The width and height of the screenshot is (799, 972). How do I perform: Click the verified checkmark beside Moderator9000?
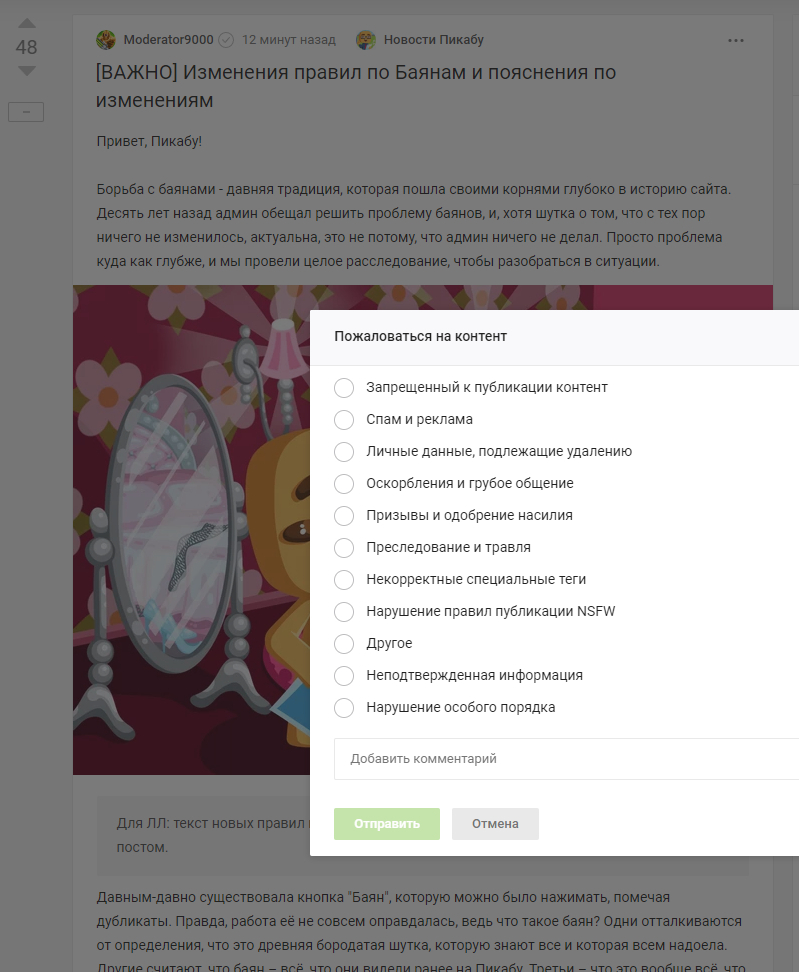point(226,40)
